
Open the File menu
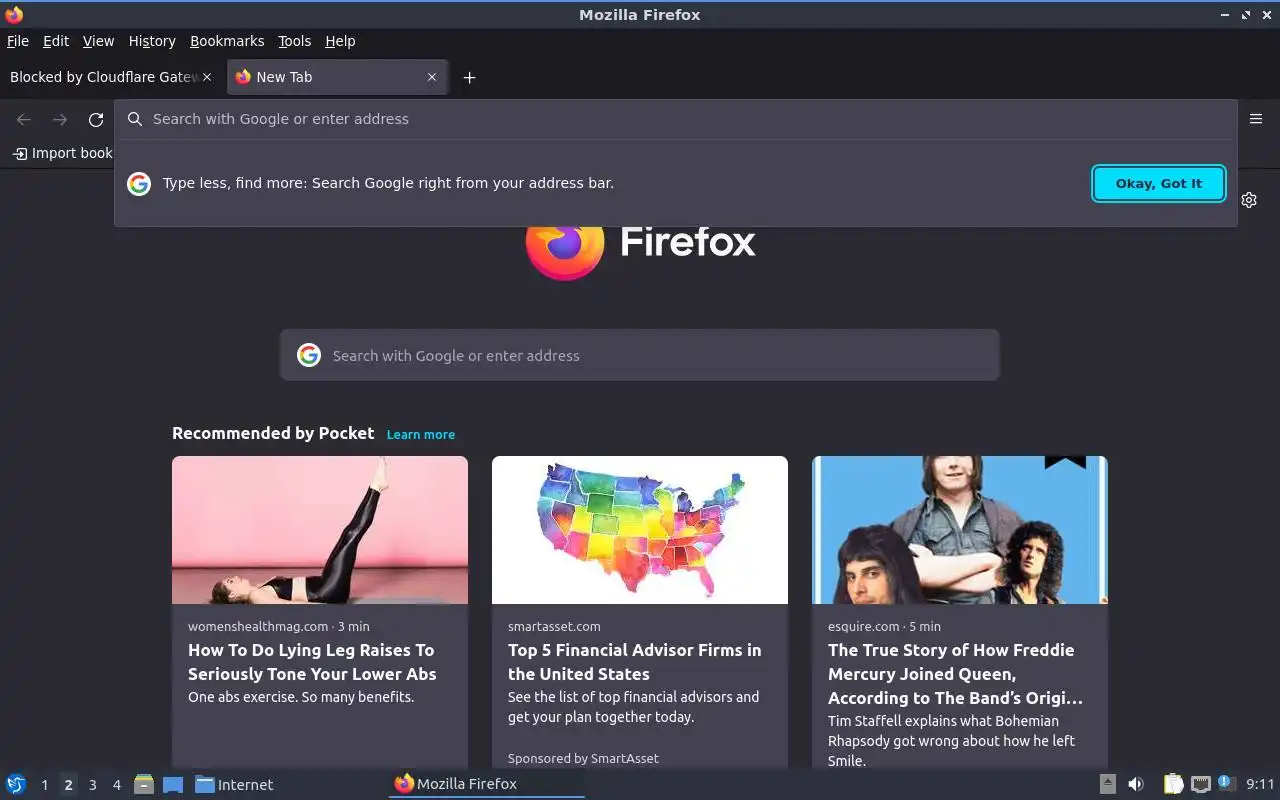pyautogui.click(x=18, y=41)
